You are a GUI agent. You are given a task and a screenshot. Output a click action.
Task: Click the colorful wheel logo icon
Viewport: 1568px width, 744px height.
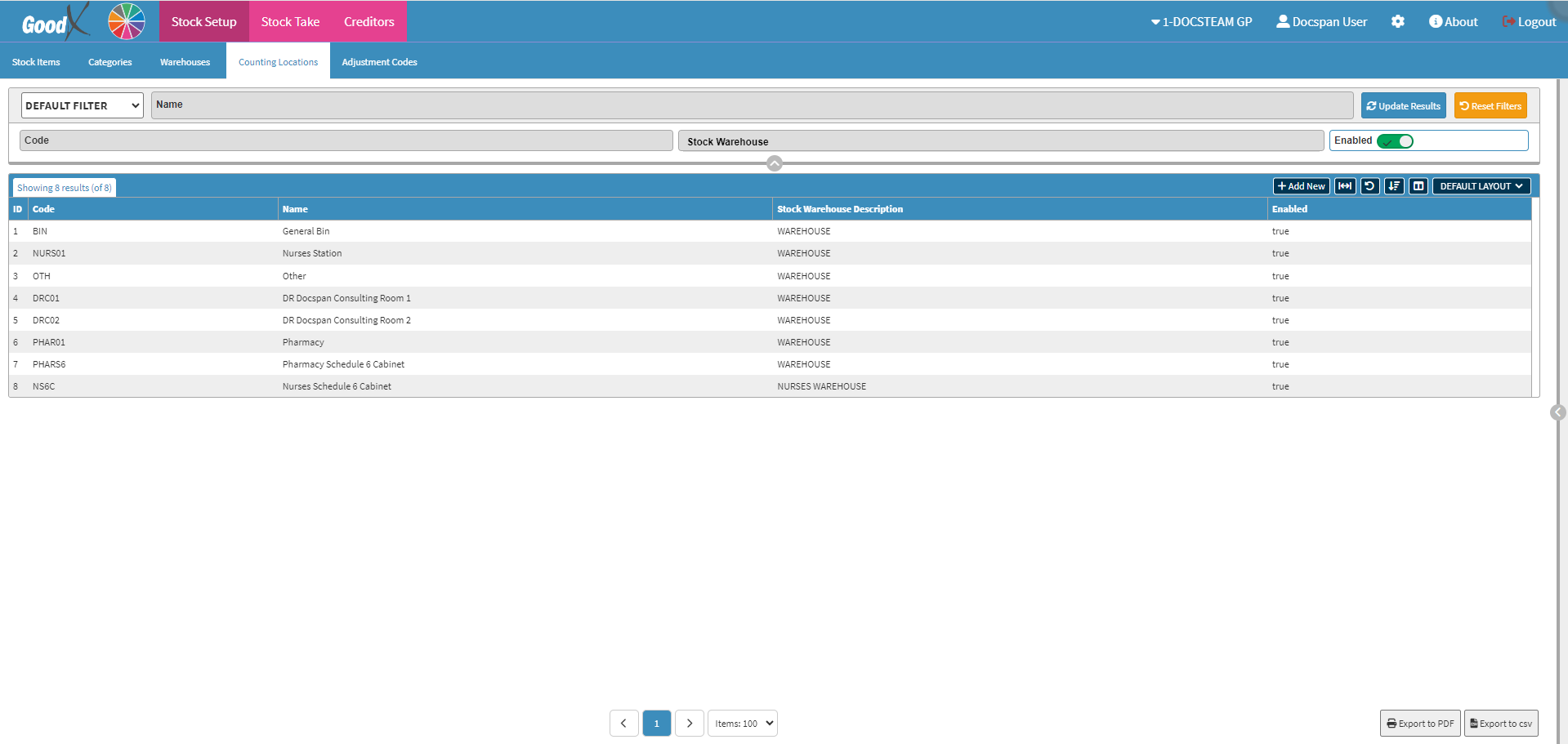(127, 21)
